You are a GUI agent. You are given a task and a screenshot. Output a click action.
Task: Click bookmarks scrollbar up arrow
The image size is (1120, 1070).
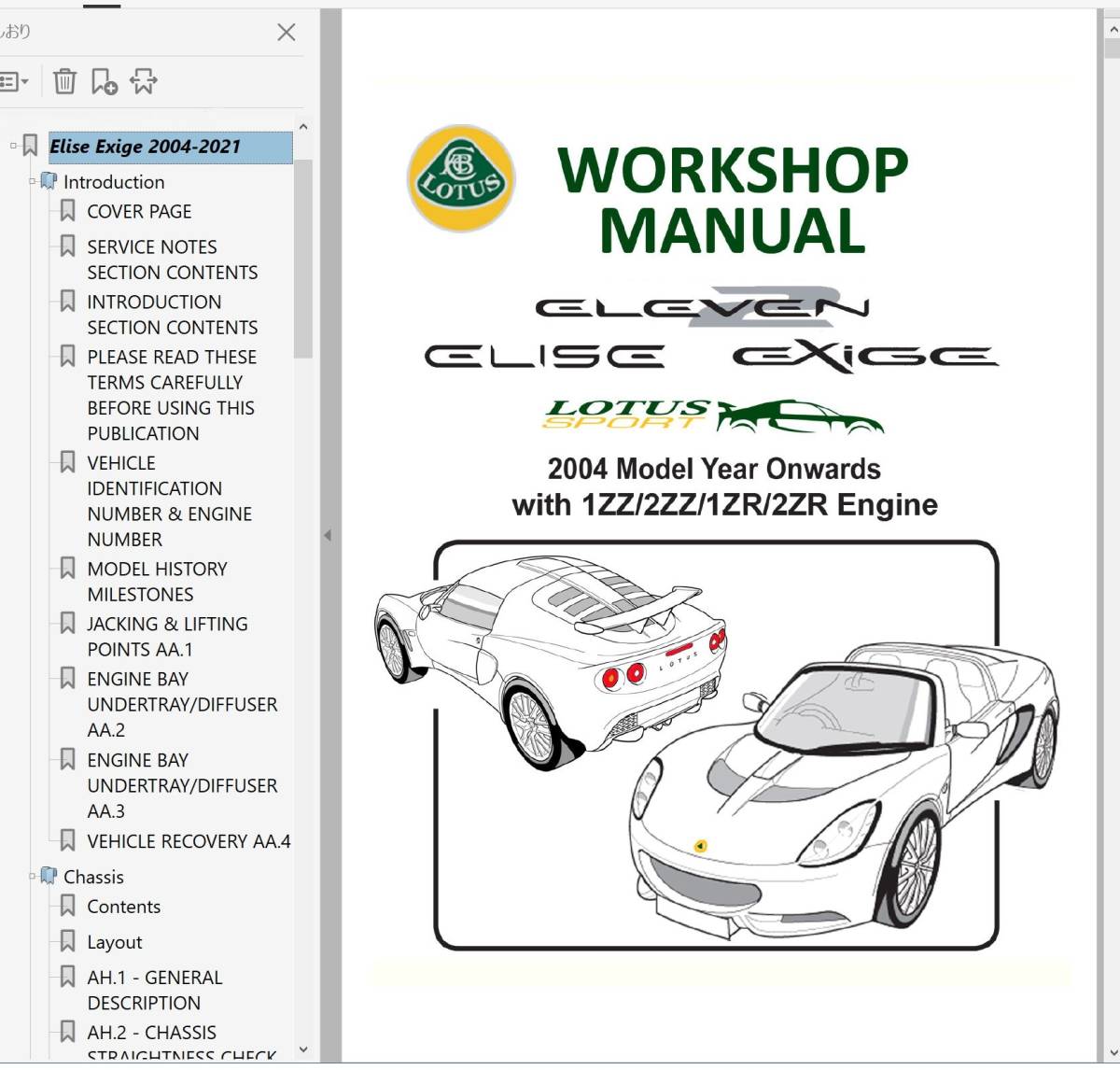pyautogui.click(x=303, y=126)
